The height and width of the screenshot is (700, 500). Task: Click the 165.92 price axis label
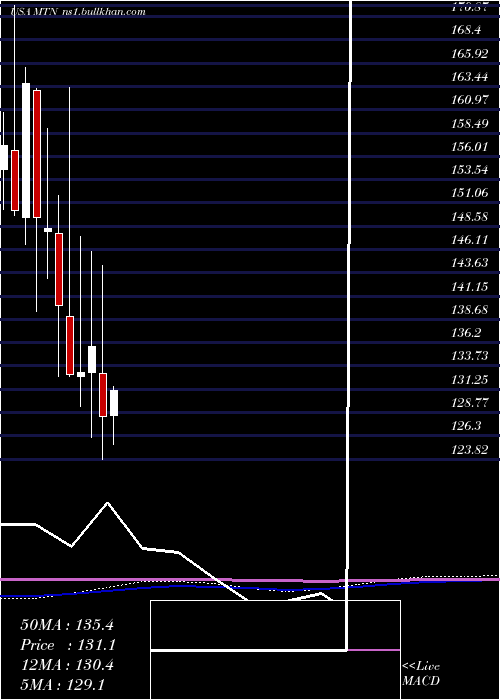(x=470, y=54)
